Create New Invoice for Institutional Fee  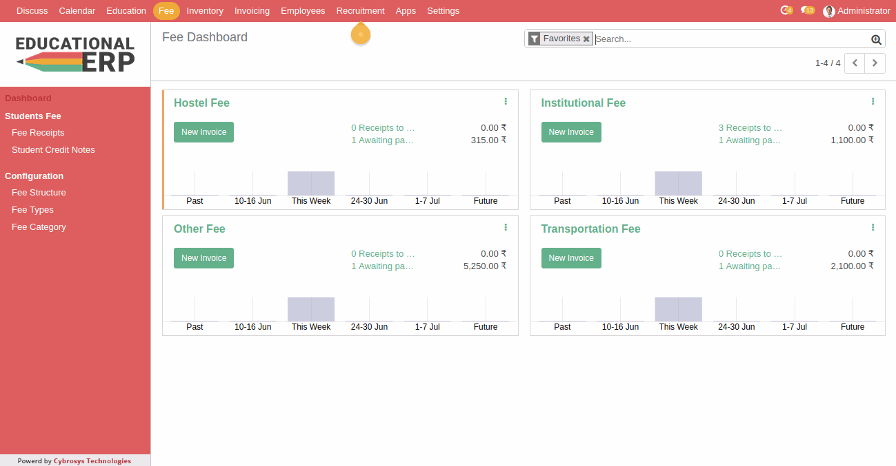click(571, 132)
